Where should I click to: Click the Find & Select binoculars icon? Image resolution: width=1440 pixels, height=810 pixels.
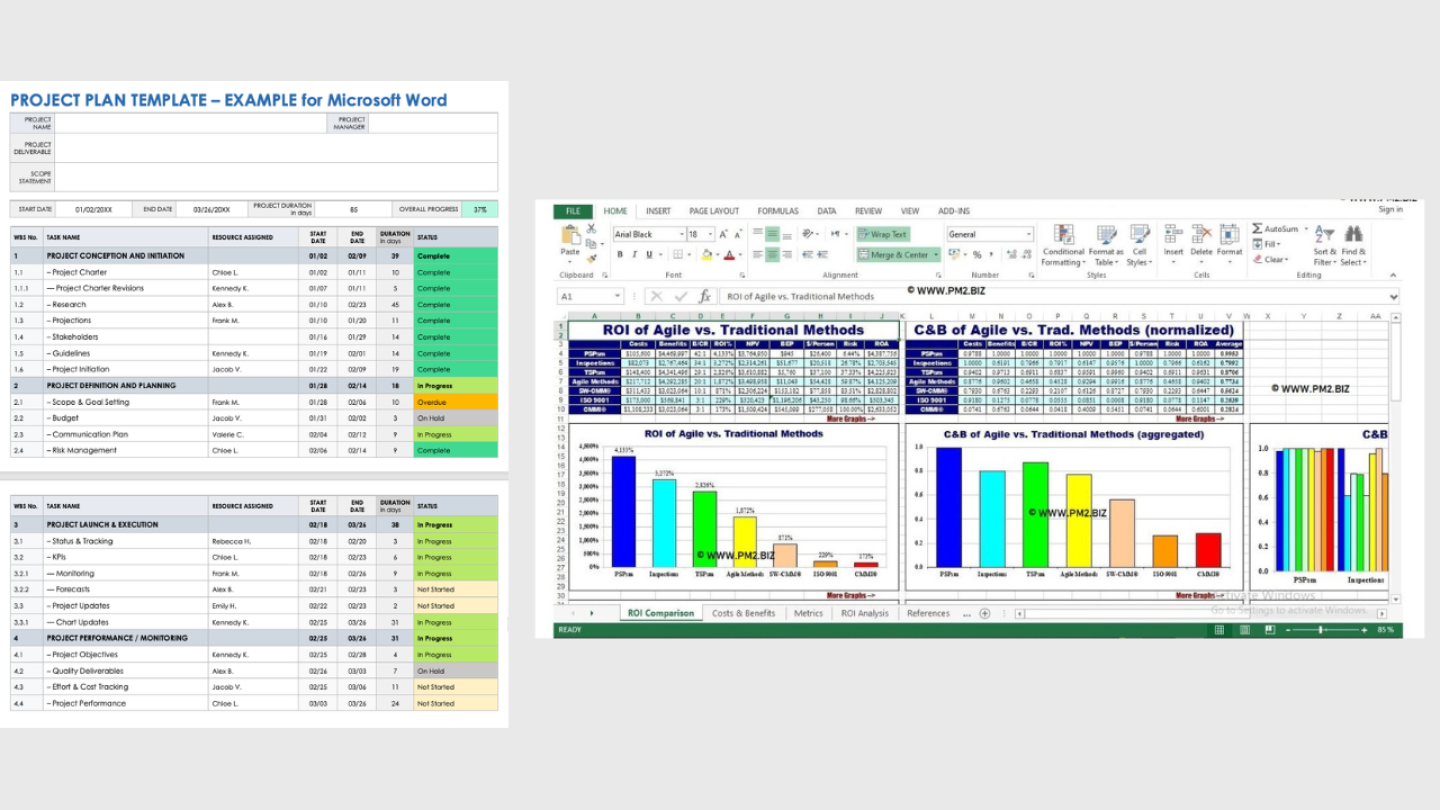pyautogui.click(x=1353, y=233)
